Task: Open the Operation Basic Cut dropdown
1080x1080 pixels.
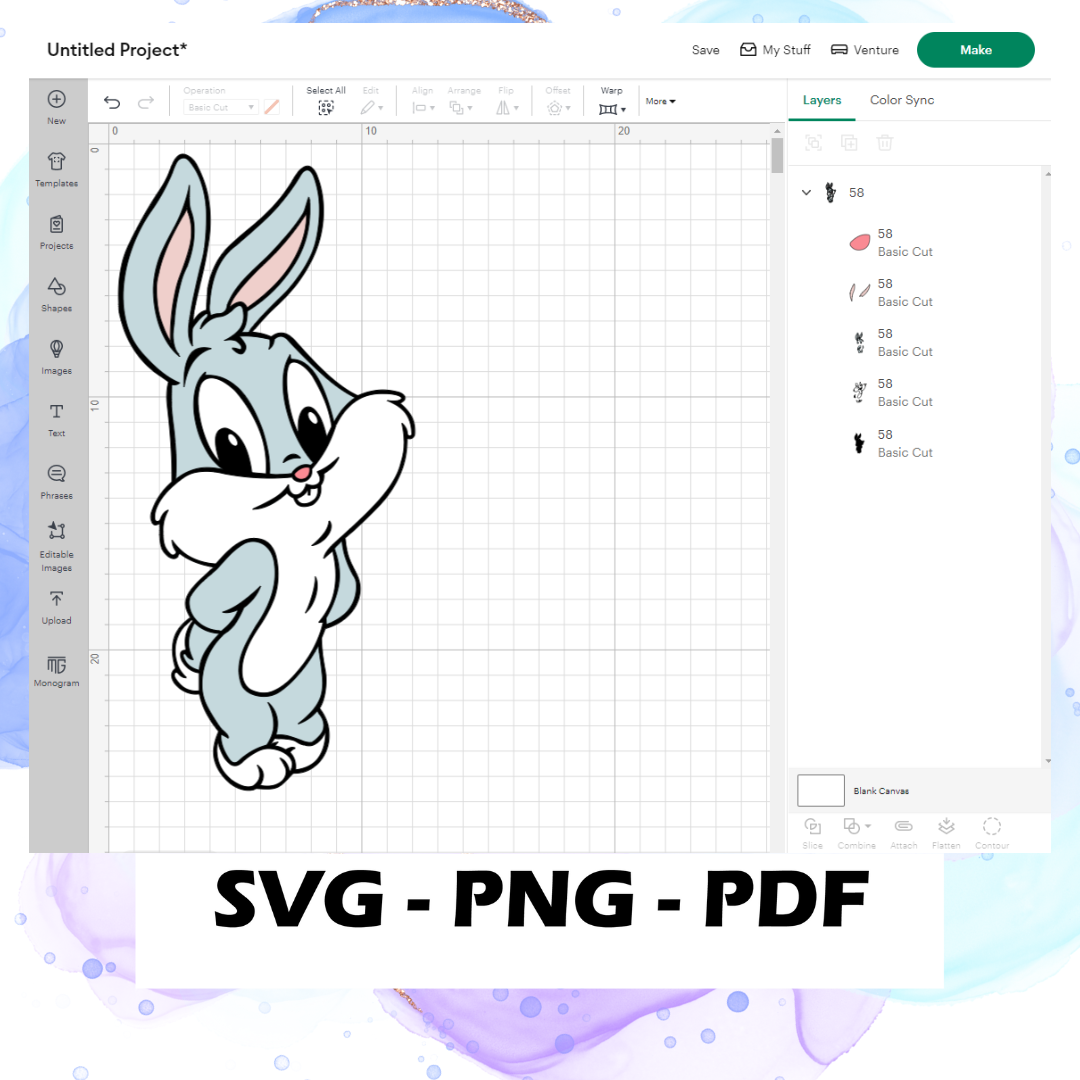Action: coord(221,107)
